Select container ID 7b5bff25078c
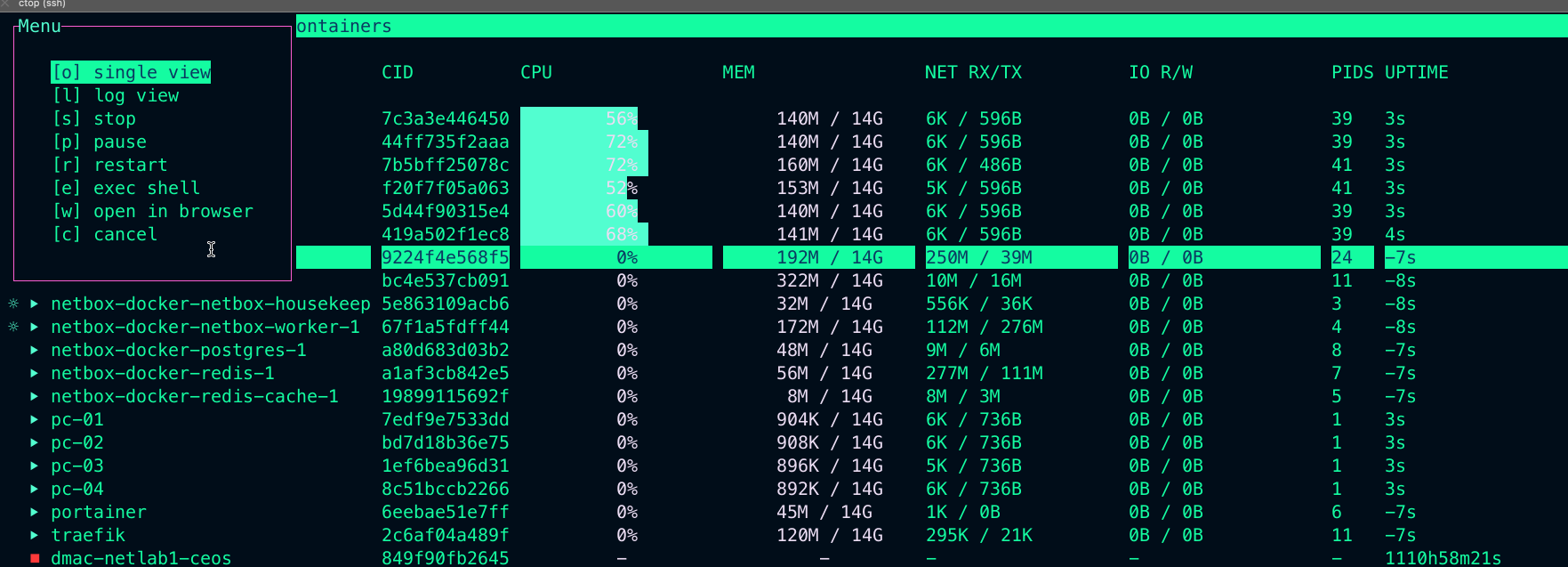The height and width of the screenshot is (567, 1568). tap(446, 165)
